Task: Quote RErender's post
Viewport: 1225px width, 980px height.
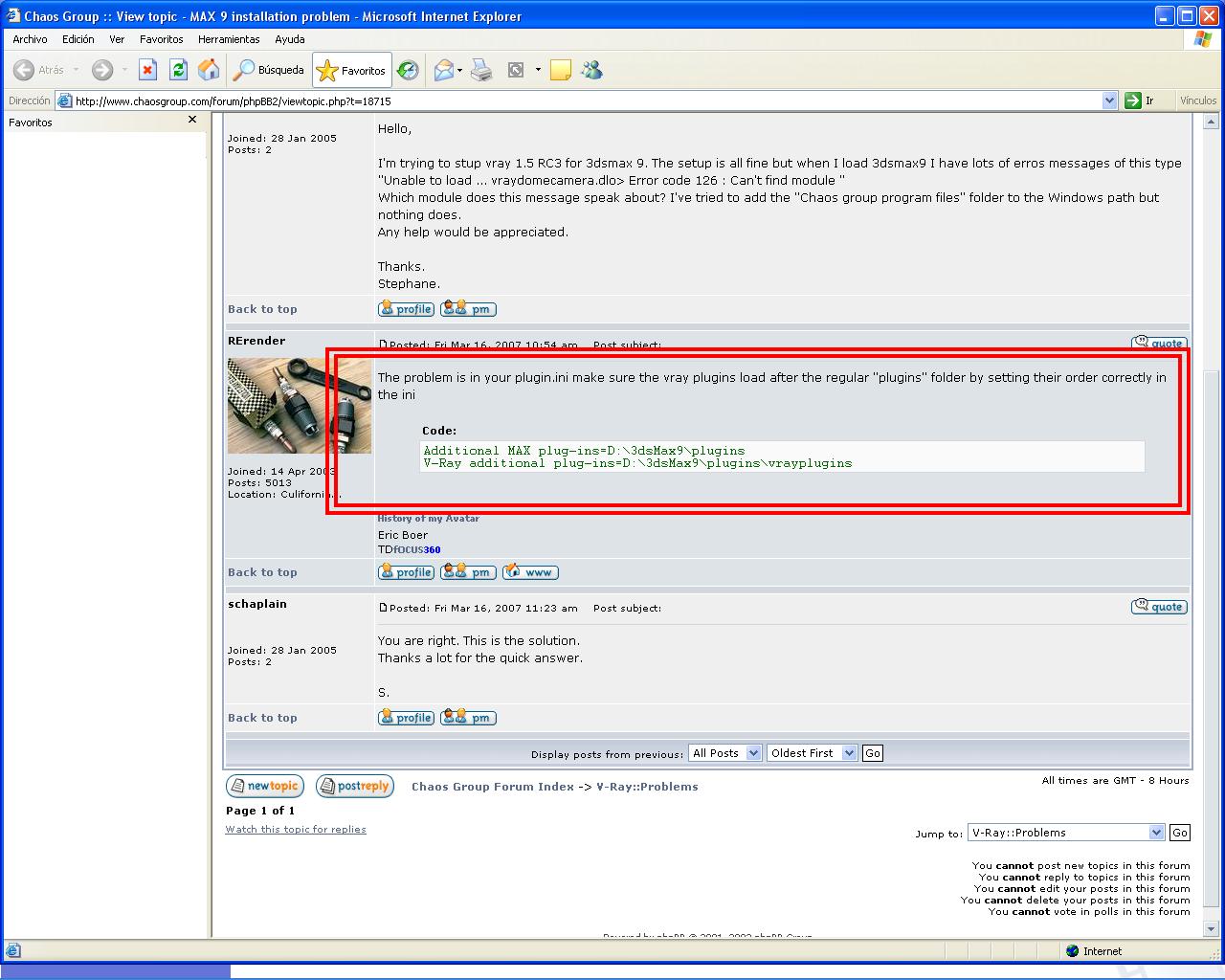Action: [1159, 343]
